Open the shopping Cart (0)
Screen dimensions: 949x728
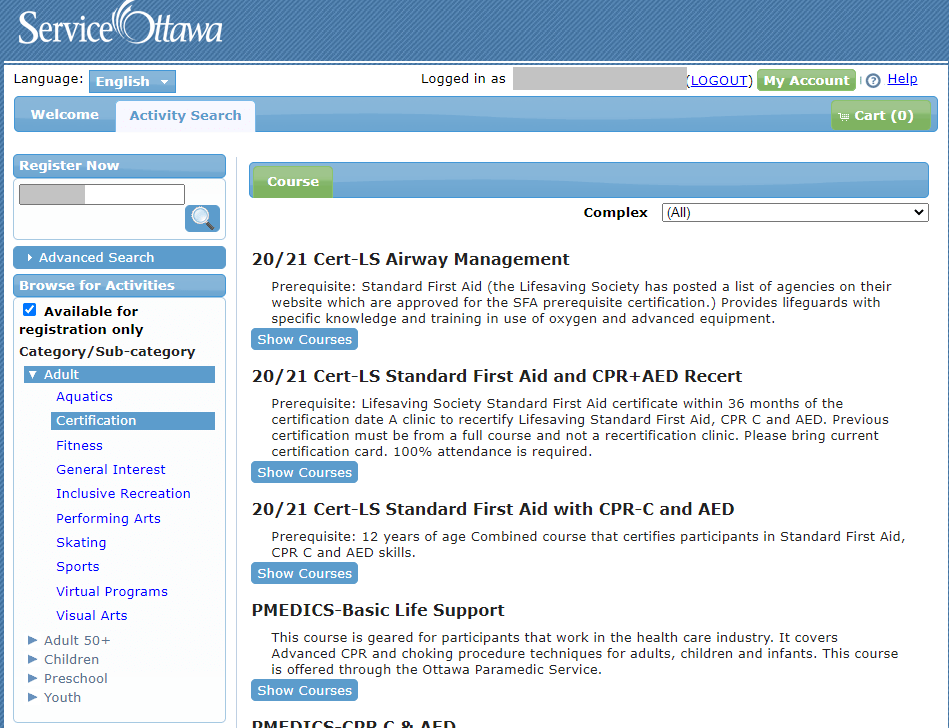click(x=880, y=116)
